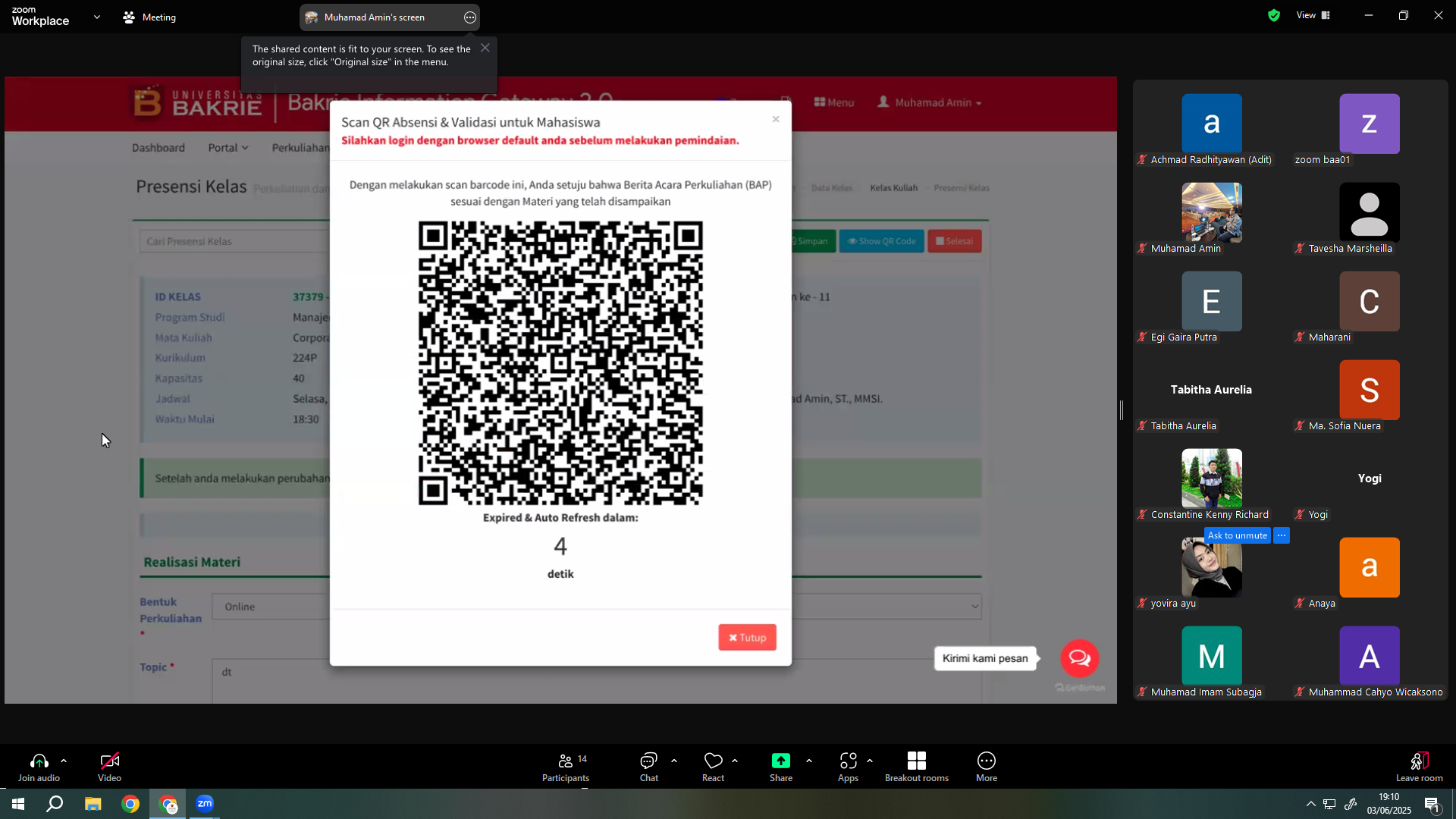Expand reactions arrow next to React
The image size is (1456, 819).
coord(735,761)
